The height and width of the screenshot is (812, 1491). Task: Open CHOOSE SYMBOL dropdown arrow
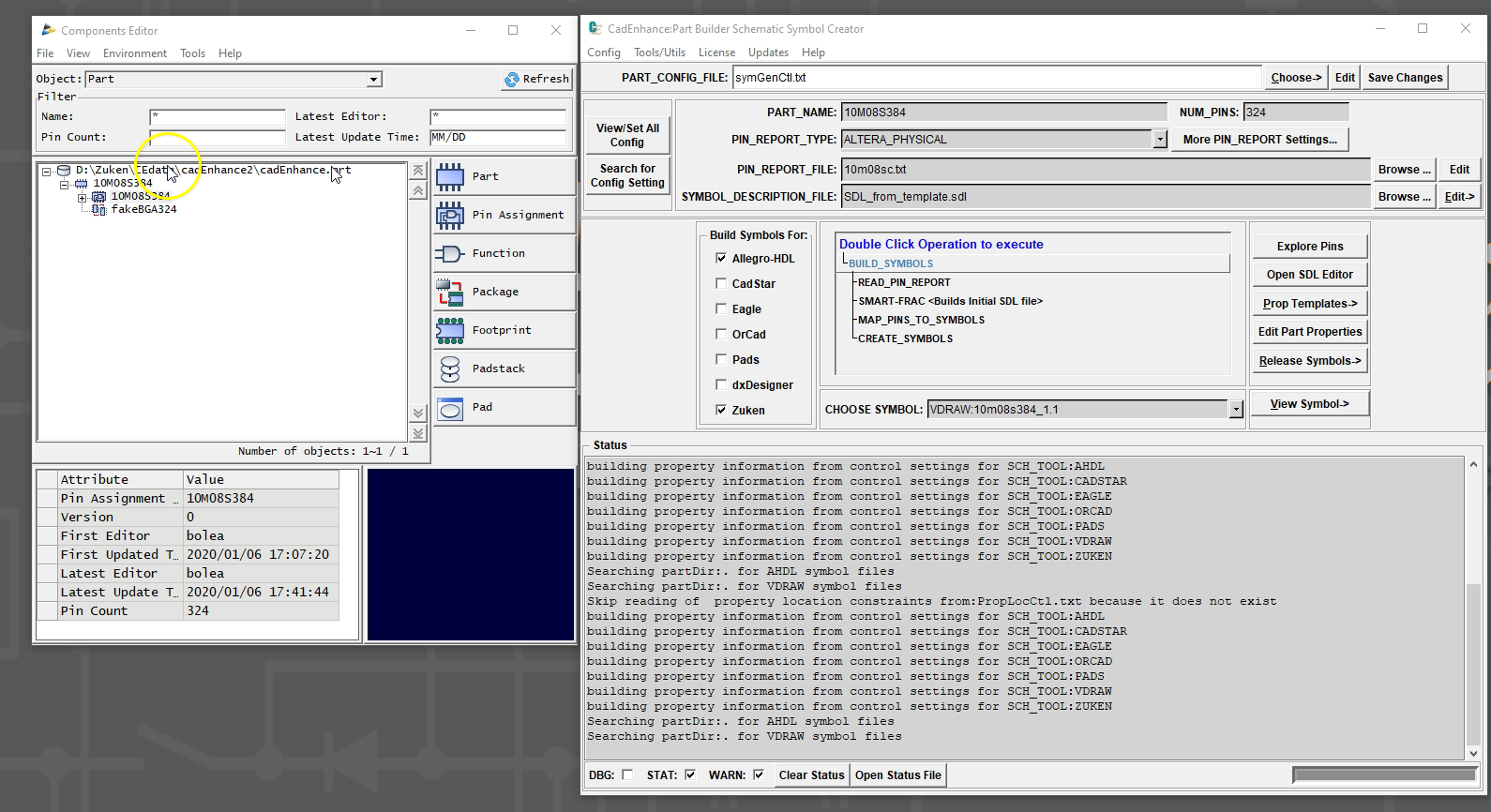coord(1236,410)
